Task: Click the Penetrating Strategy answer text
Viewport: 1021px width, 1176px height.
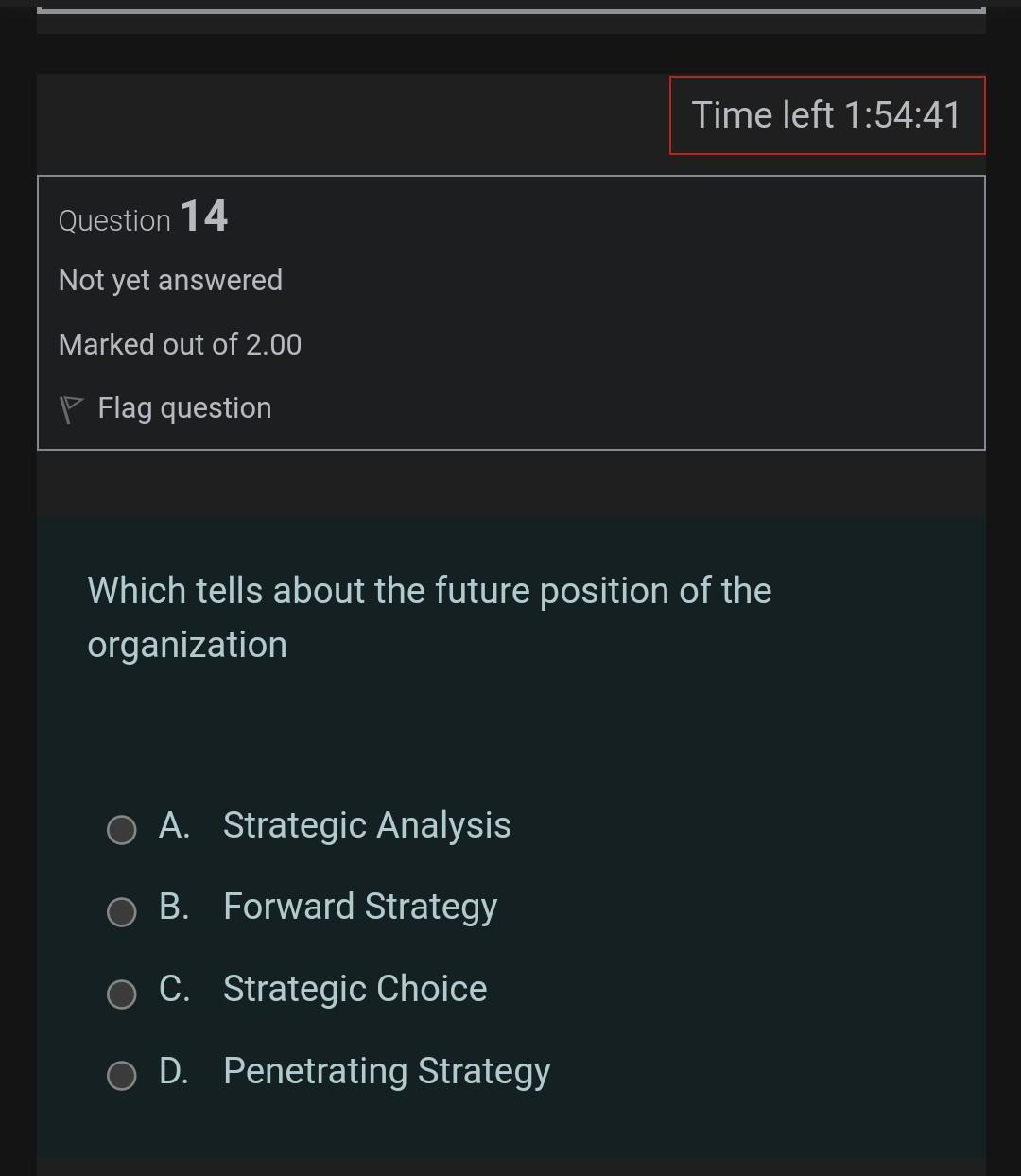Action: point(386,1071)
